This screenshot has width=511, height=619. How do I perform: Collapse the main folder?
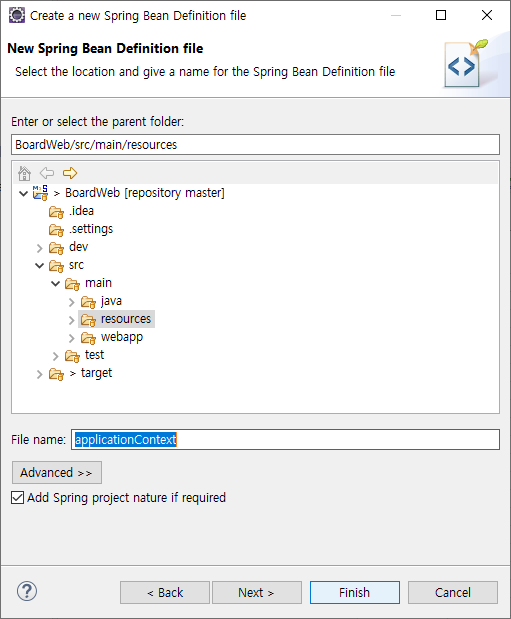point(56,283)
